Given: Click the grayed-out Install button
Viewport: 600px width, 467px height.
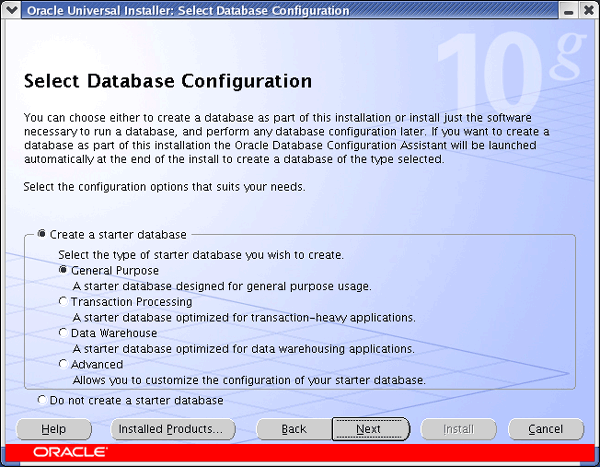Looking at the screenshot, I should 458,429.
